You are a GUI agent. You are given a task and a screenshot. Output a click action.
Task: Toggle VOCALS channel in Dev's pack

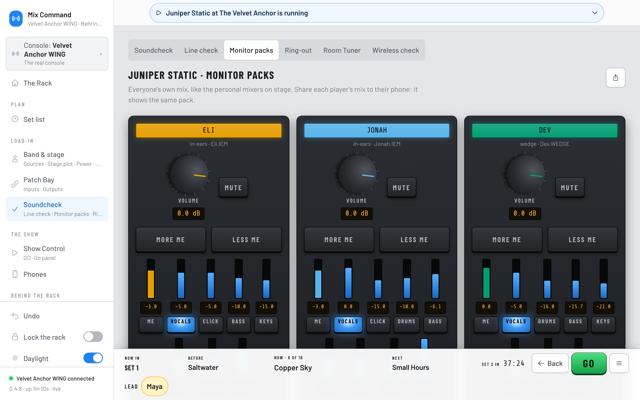[x=516, y=324]
